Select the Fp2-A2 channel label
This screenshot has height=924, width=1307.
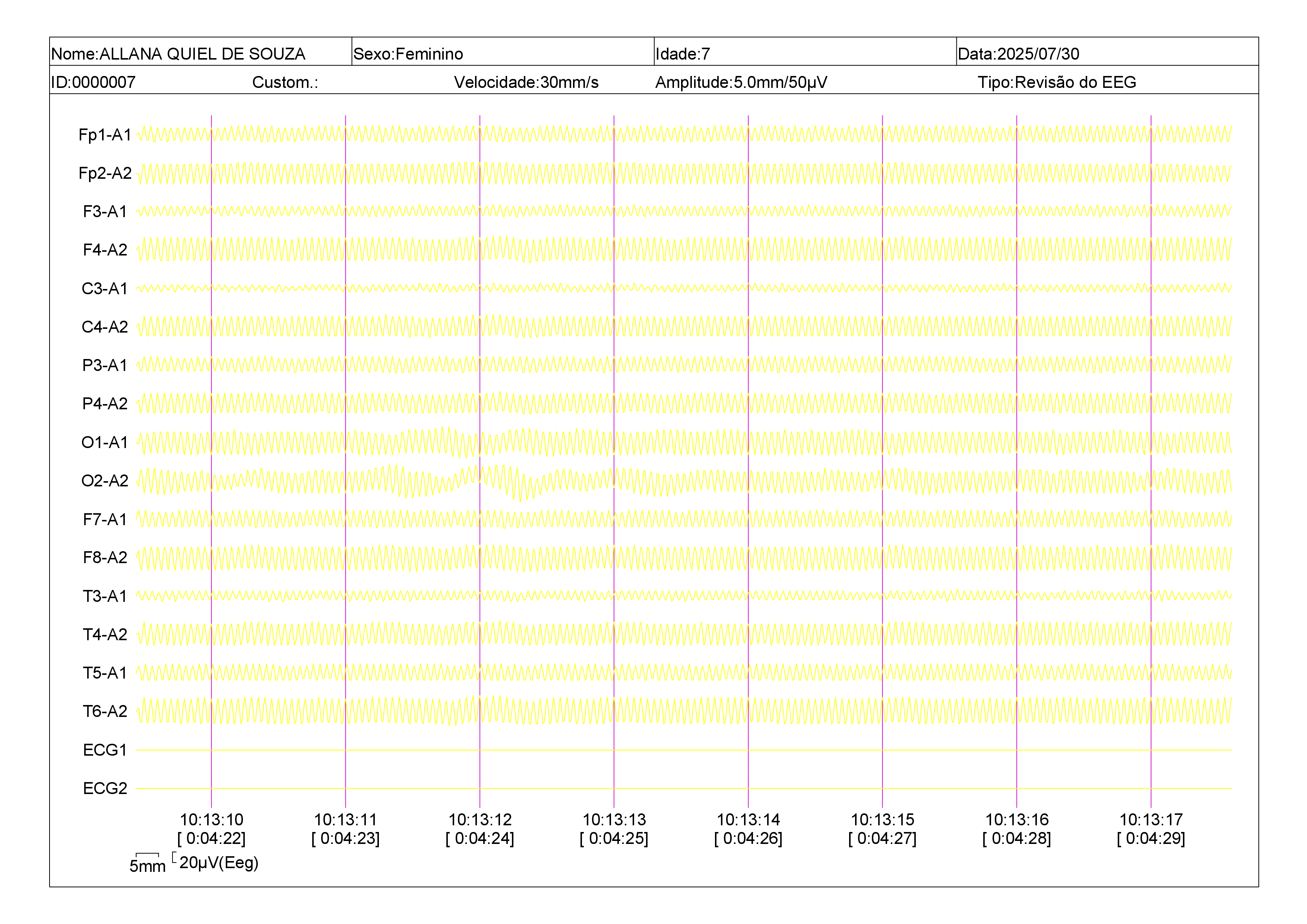105,173
